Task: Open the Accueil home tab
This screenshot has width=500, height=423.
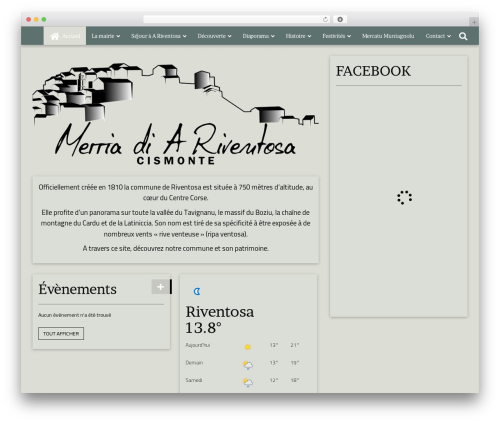Action: tap(65, 36)
